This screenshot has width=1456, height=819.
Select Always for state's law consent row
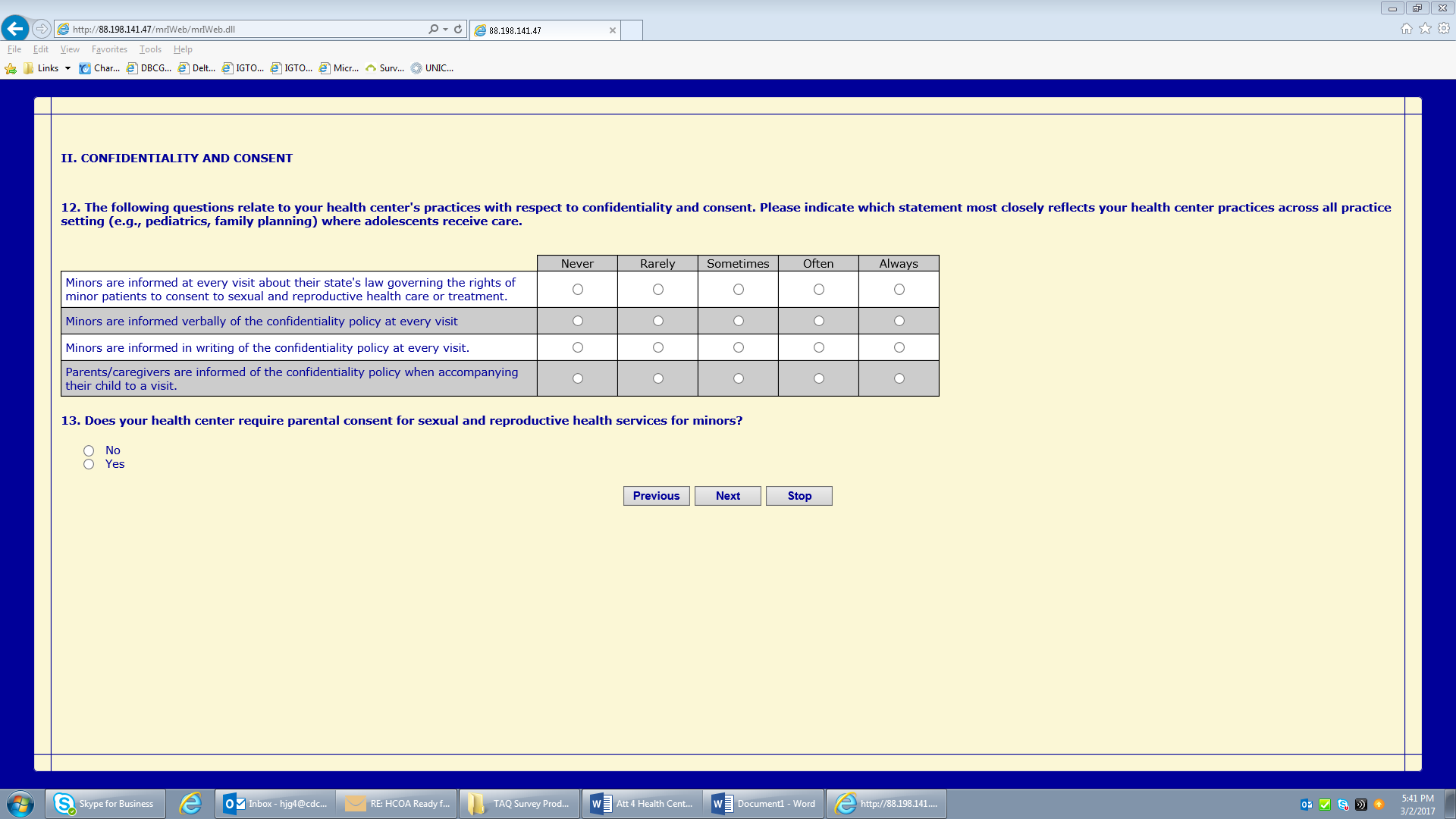tap(899, 290)
